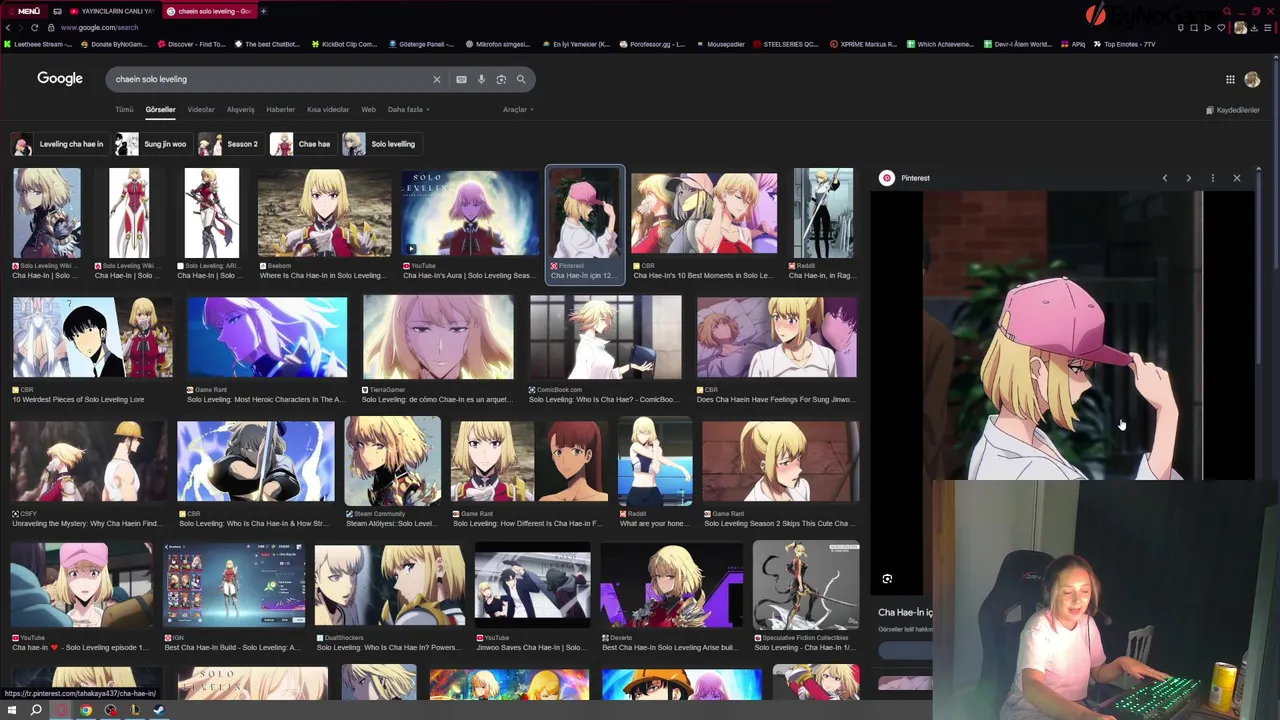Expand the Araçlar tools dropdown
This screenshot has height=720, width=1280.
pos(517,109)
